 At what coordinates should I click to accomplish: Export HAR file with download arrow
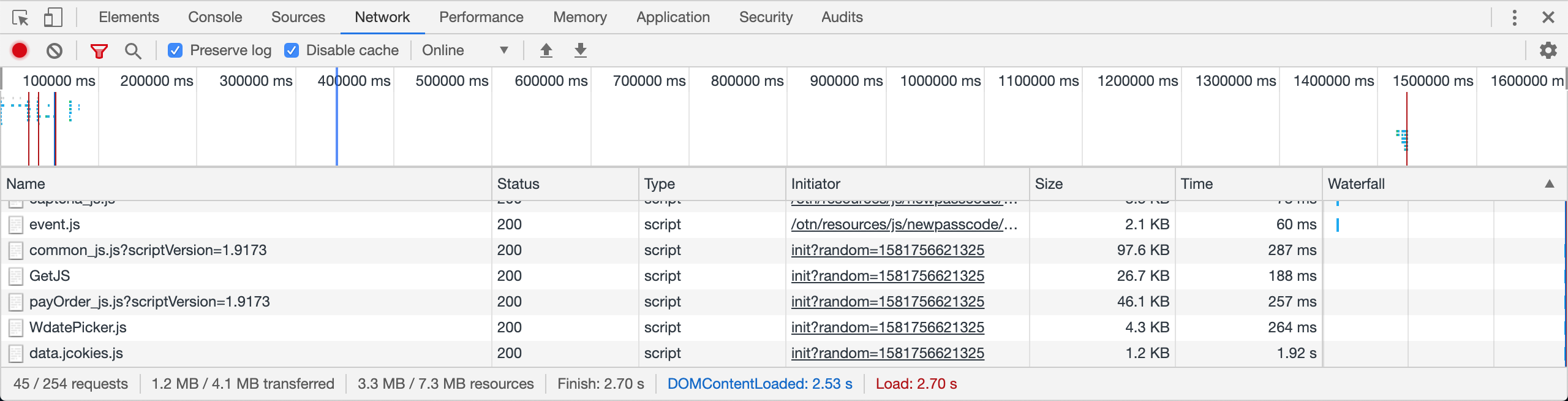pyautogui.click(x=580, y=50)
